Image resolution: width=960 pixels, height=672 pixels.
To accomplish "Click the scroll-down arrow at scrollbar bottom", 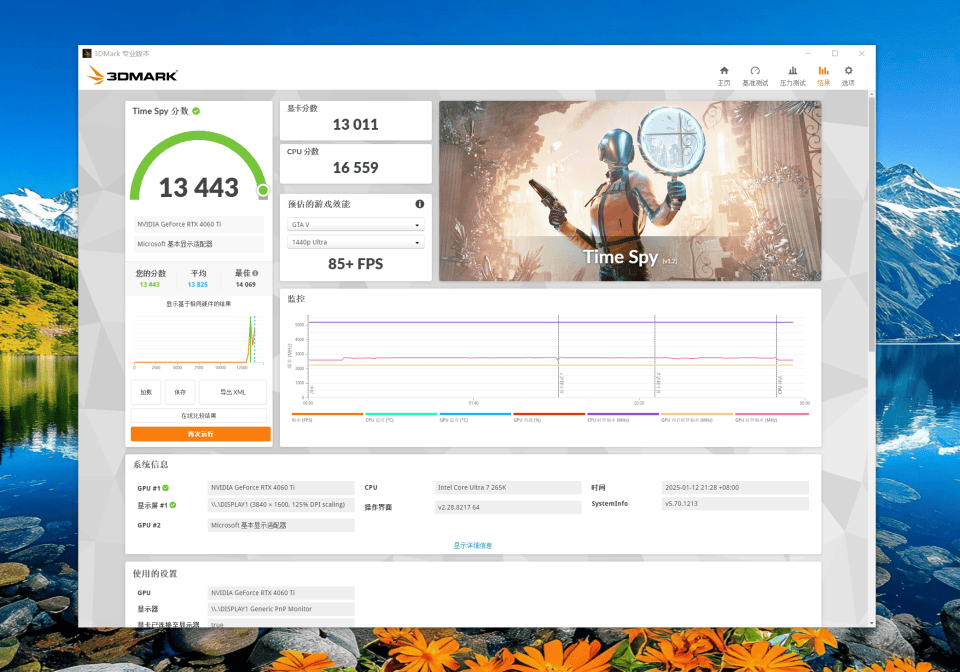I will [x=871, y=623].
